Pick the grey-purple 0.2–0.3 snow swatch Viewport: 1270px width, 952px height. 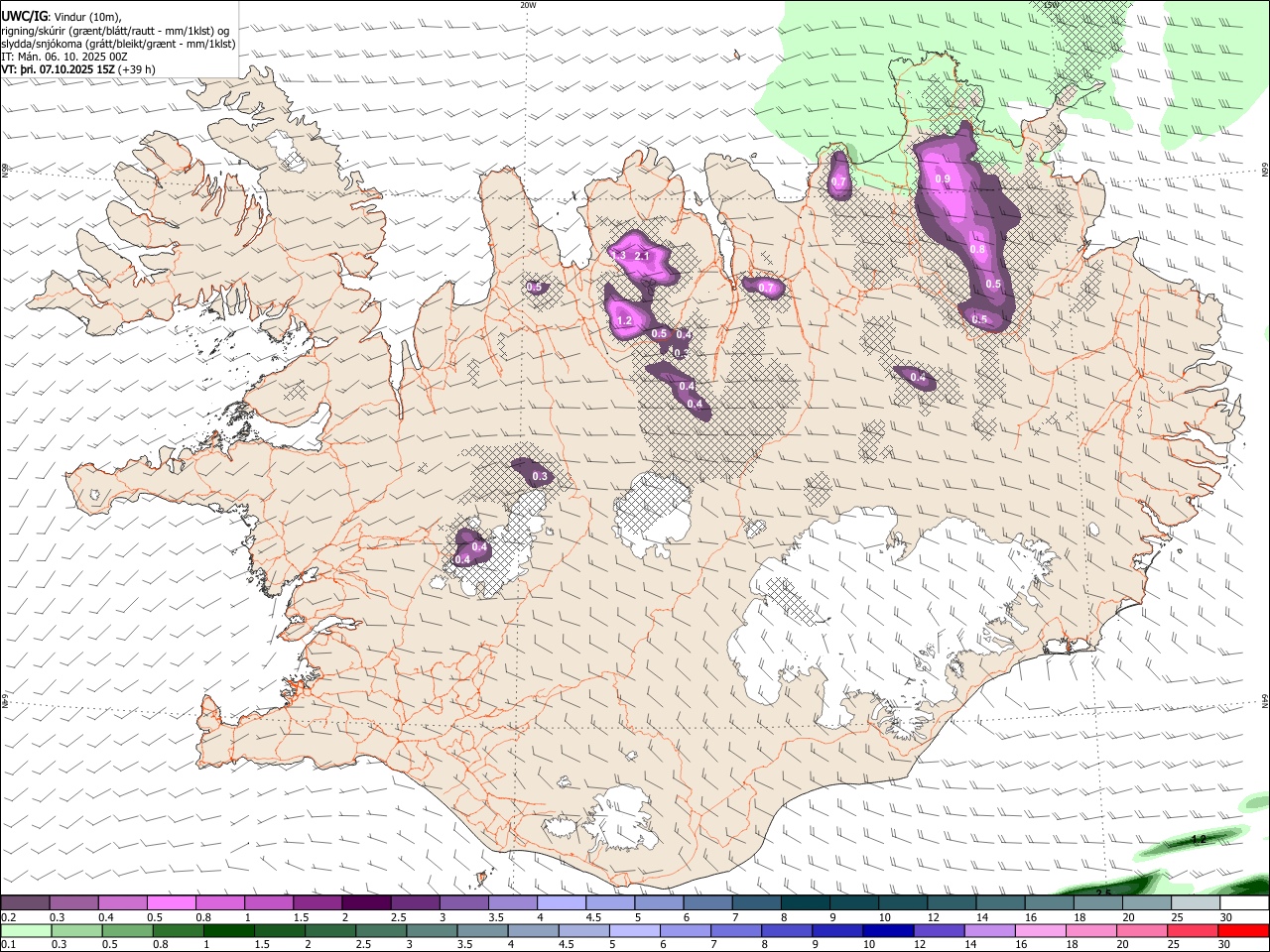pyautogui.click(x=25, y=903)
